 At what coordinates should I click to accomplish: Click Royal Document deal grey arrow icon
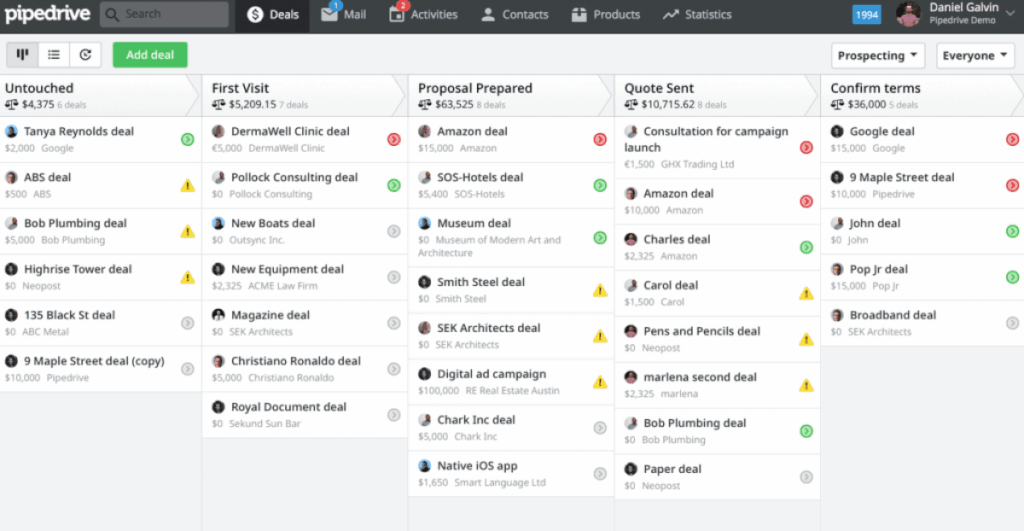pyautogui.click(x=394, y=415)
